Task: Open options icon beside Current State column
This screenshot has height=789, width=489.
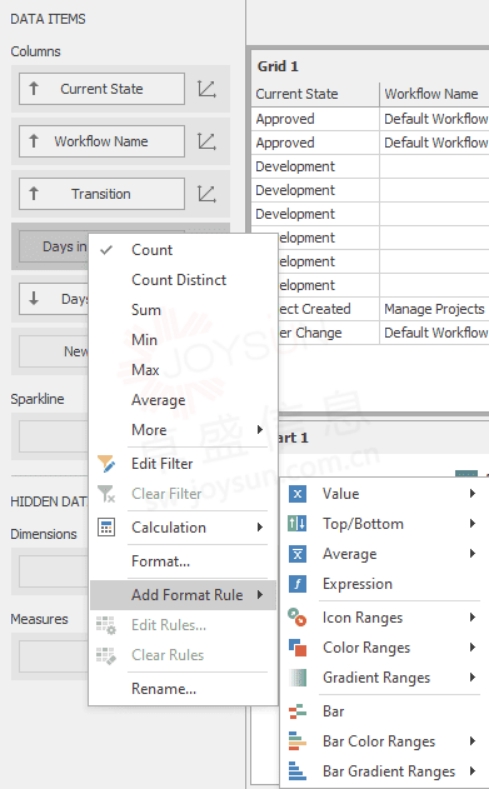Action: (x=207, y=89)
